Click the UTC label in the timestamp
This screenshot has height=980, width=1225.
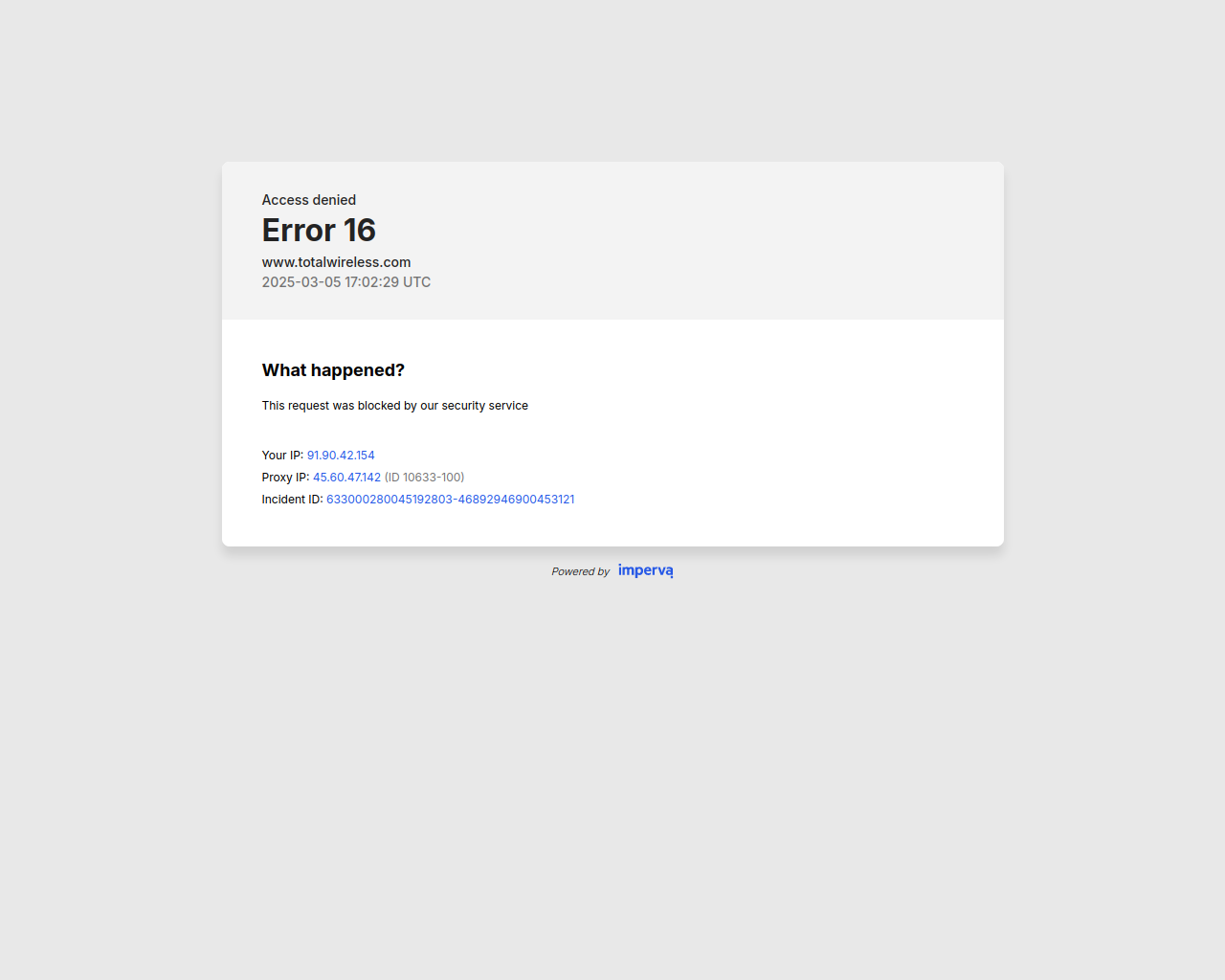click(416, 282)
